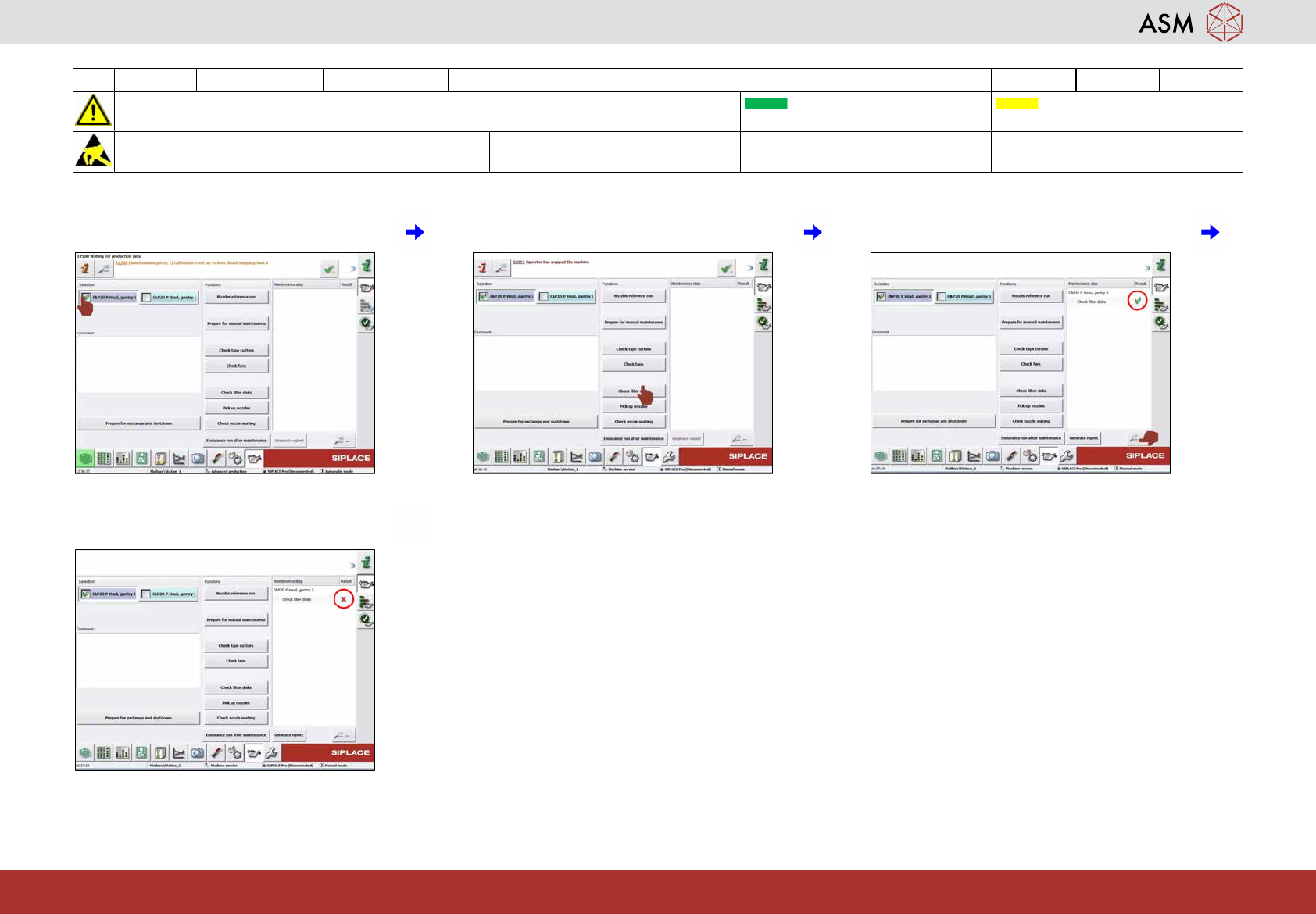This screenshot has width=1316, height=914.
Task: Open the stacked-bars side tab on the 32551 screen
Action: 763,305
